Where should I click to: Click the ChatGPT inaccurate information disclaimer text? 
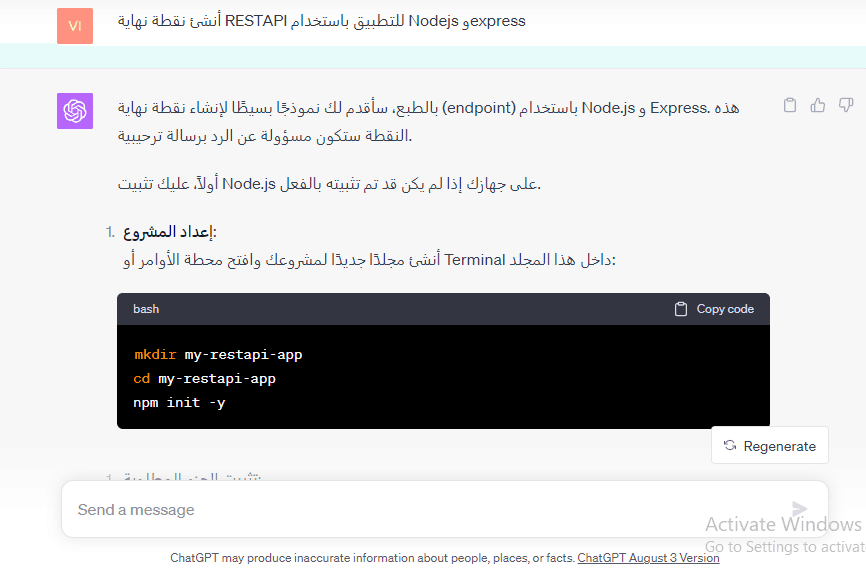click(373, 558)
